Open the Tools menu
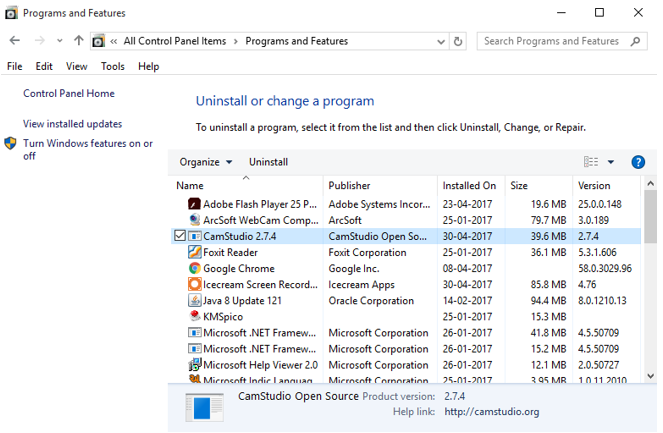Image resolution: width=663 pixels, height=433 pixels. point(112,66)
